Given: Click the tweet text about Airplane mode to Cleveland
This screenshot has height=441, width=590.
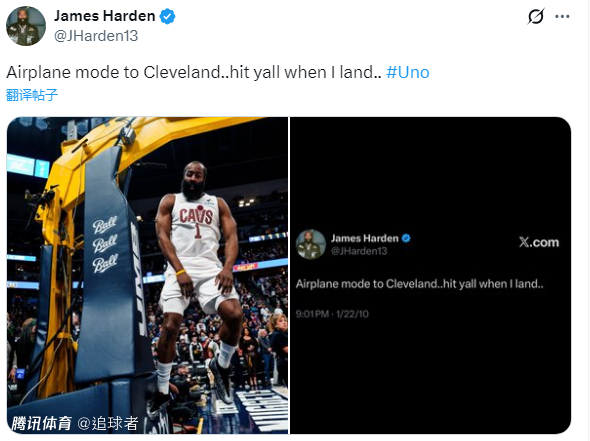Looking at the screenshot, I should coord(196,72).
